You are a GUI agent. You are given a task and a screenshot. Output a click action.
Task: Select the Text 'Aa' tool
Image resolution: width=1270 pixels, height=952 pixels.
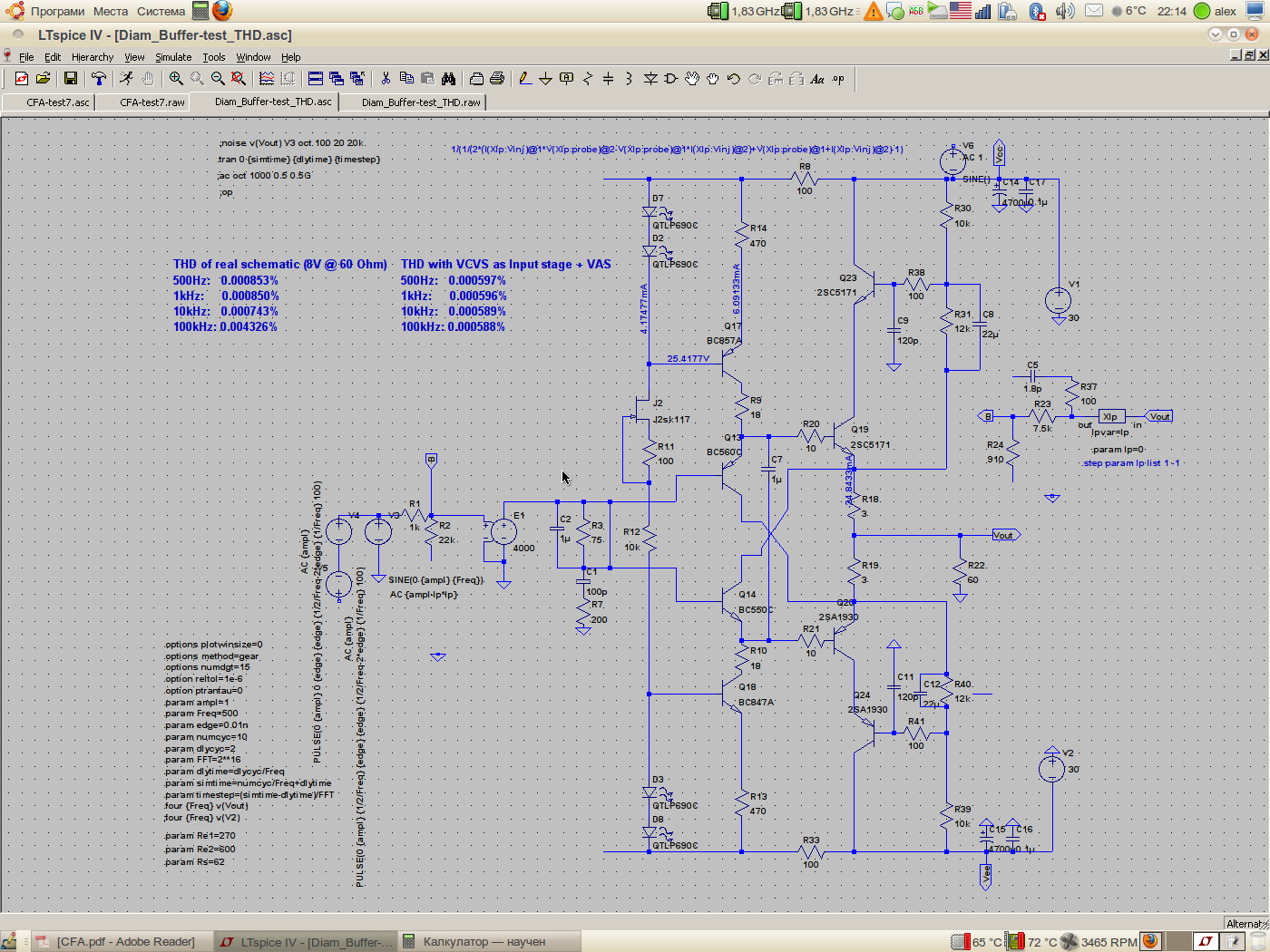tap(817, 79)
